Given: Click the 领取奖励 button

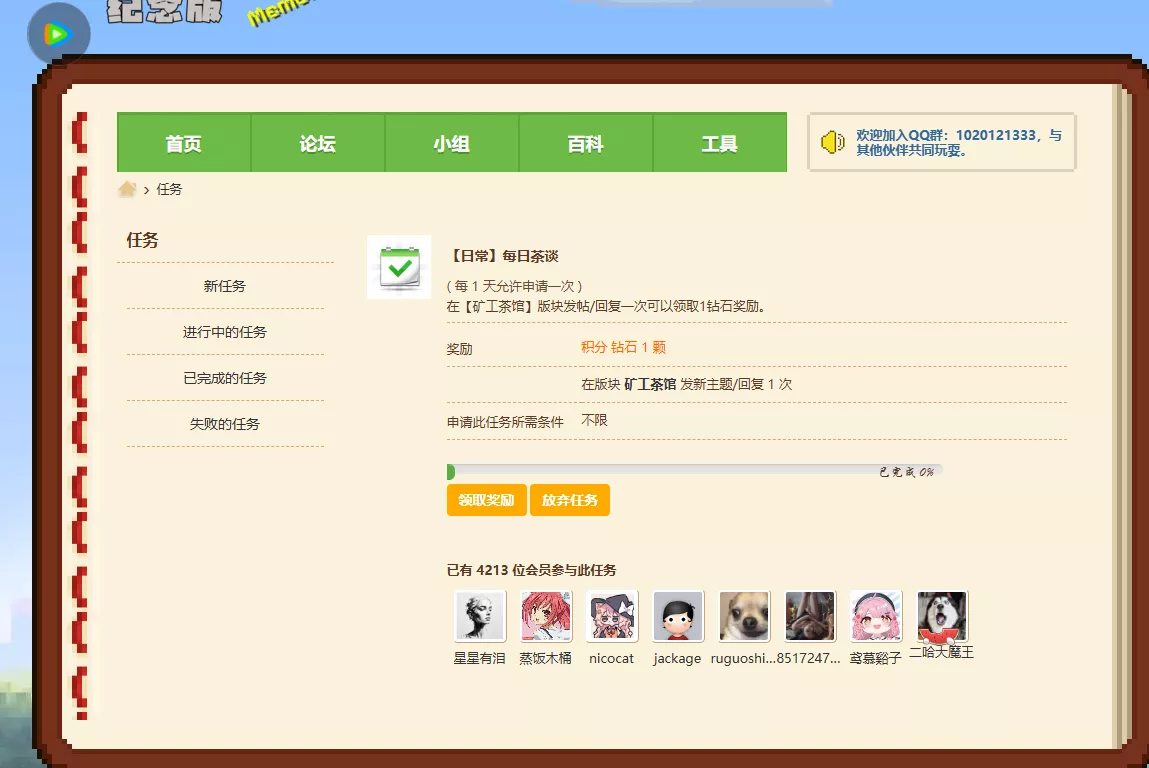Looking at the screenshot, I should (486, 500).
